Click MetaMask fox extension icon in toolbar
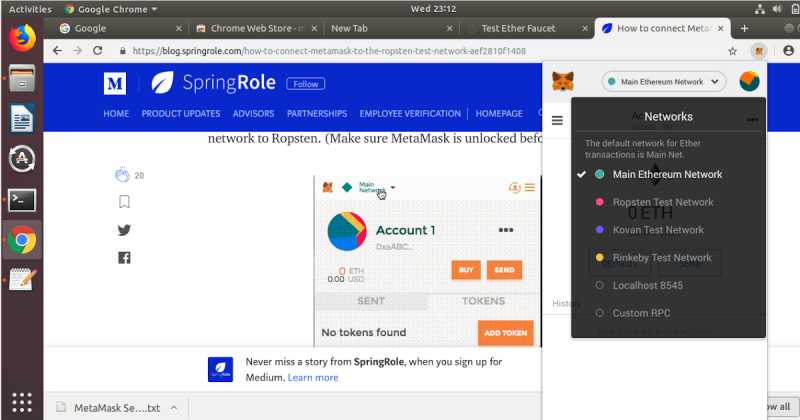The image size is (800, 420). pyautogui.click(x=759, y=51)
